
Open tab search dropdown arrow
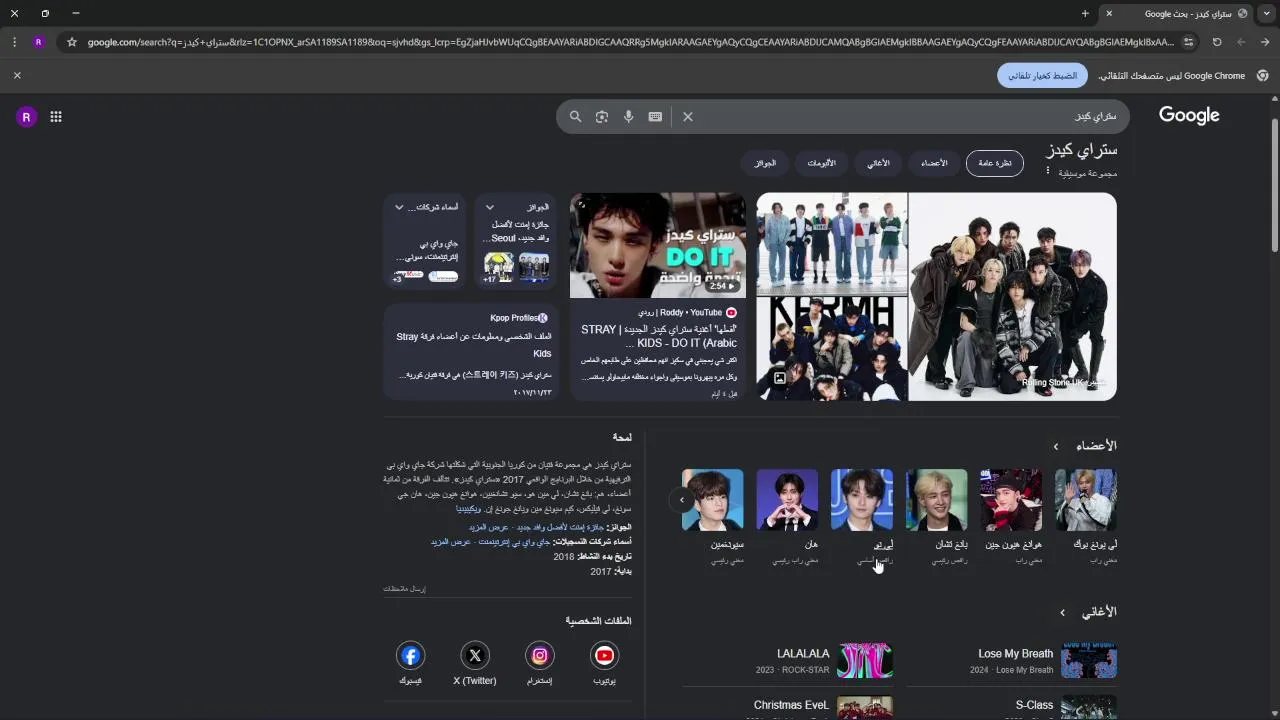pos(1266,14)
